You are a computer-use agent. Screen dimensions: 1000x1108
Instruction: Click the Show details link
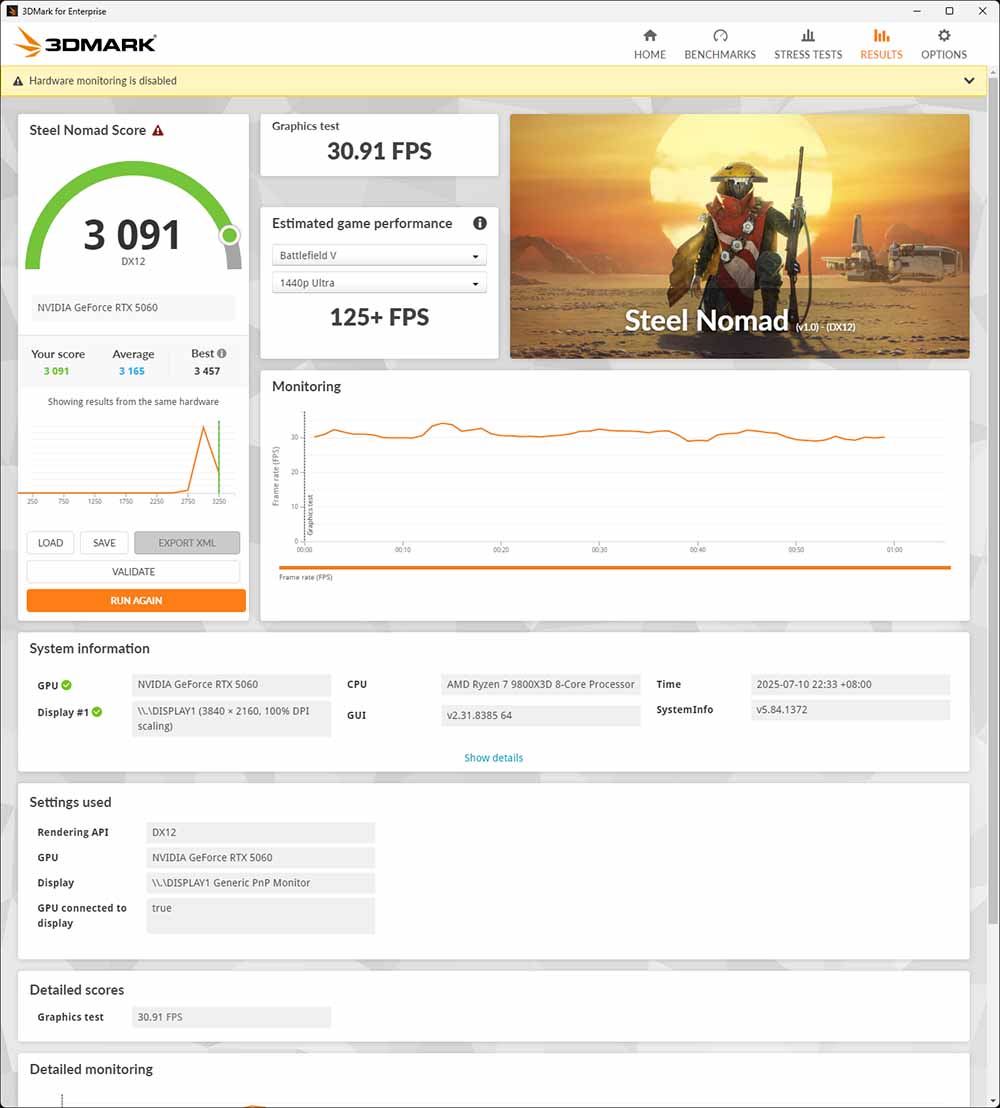[x=493, y=758]
